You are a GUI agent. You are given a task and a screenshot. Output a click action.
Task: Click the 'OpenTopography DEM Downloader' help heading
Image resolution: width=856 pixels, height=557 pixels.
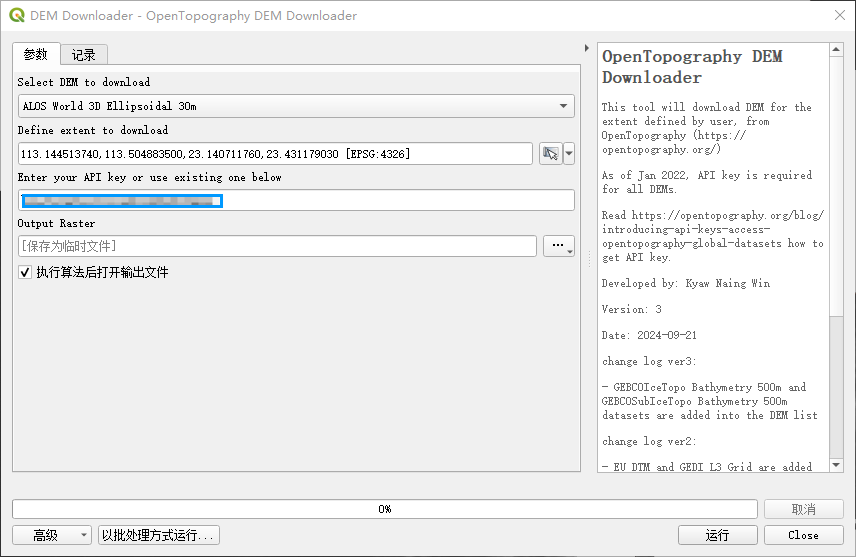click(692, 67)
